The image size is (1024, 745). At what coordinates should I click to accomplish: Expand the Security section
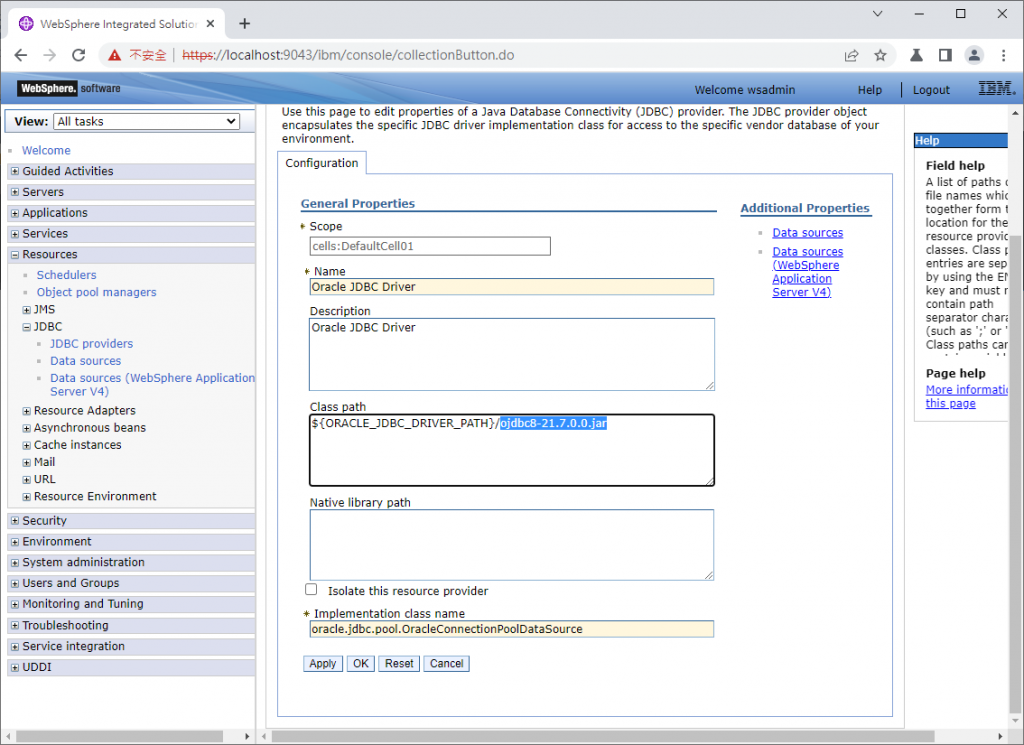pyautogui.click(x=15, y=521)
